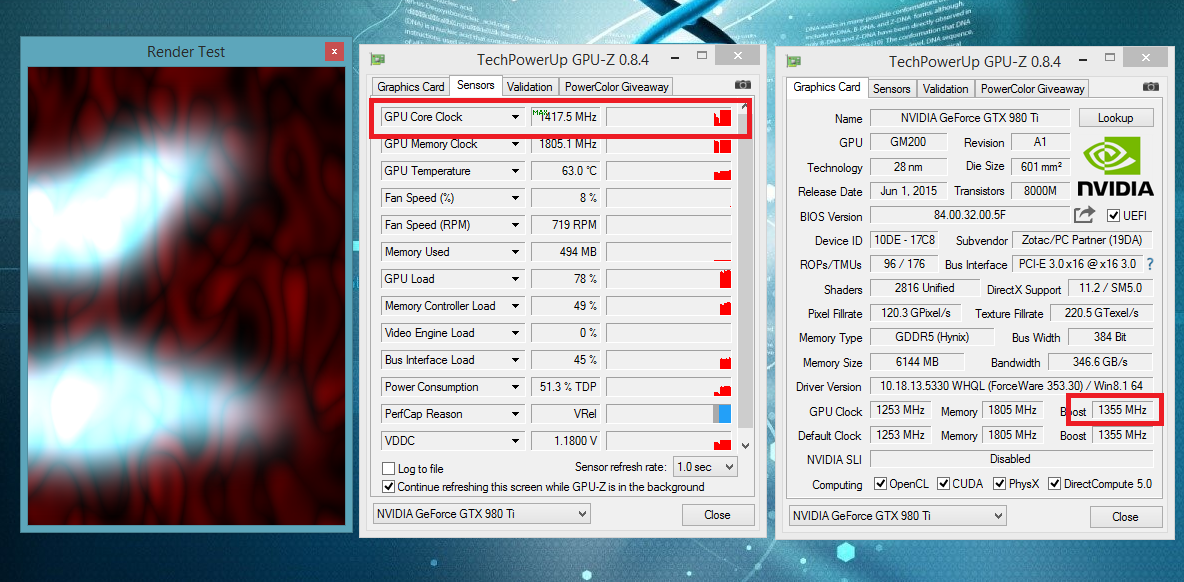Image resolution: width=1184 pixels, height=582 pixels.
Task: Switch to Sensors tab in right GPU-Z window
Action: (x=892, y=88)
